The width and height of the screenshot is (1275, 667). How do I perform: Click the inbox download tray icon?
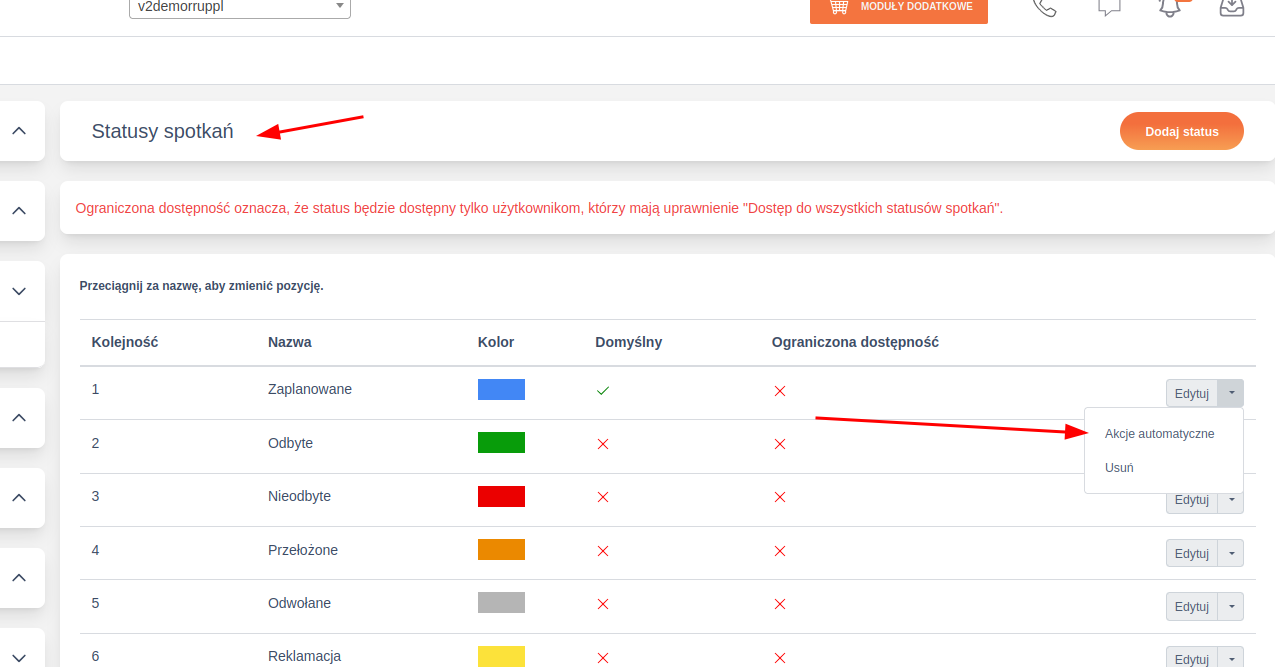click(x=1232, y=7)
